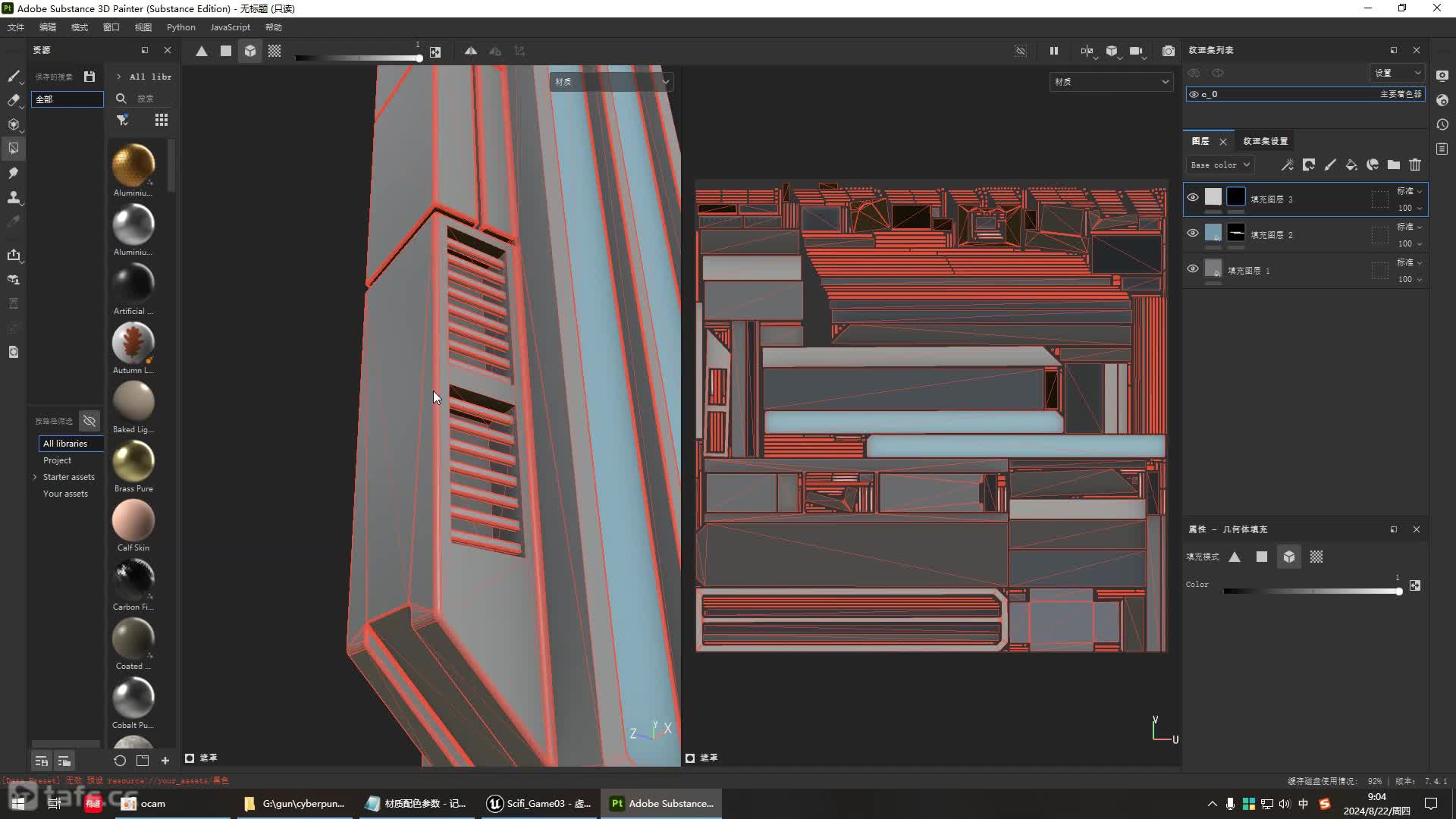Hide fill layer 1 with eye icon
Screen dimensions: 1456x819
1193,268
